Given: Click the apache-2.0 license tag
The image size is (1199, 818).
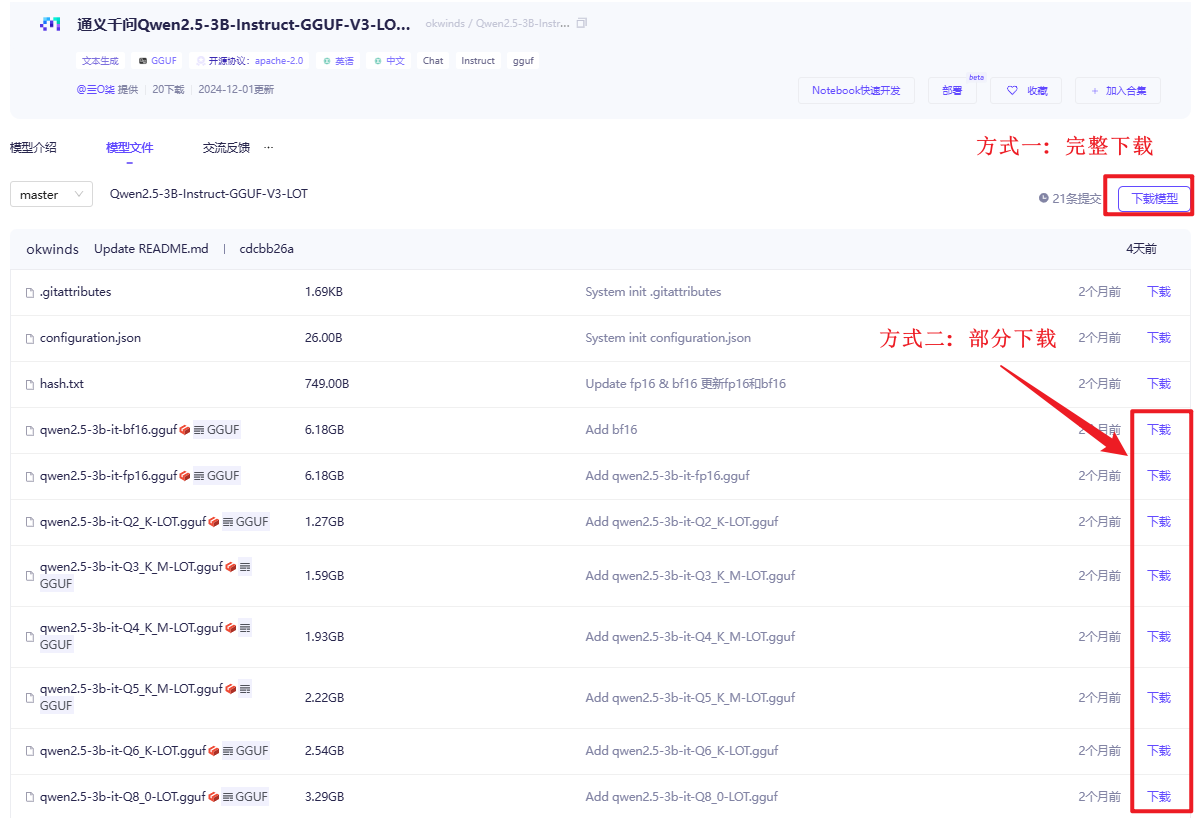Looking at the screenshot, I should click(249, 60).
